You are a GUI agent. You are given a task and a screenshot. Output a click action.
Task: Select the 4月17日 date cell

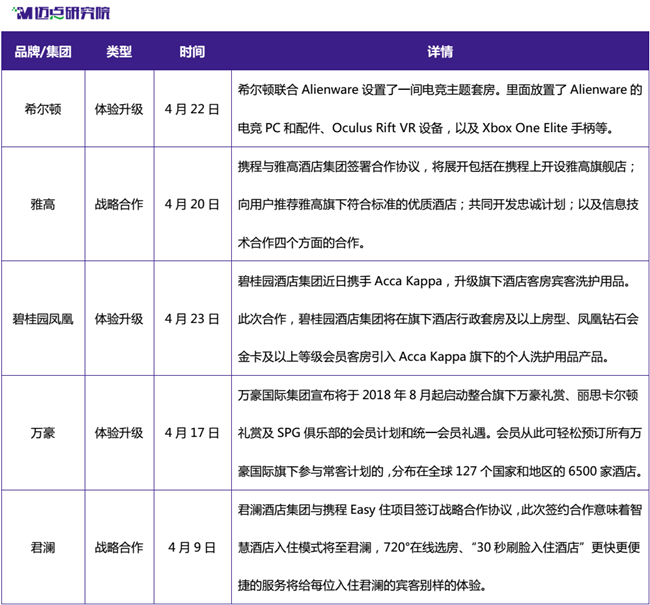tap(192, 433)
